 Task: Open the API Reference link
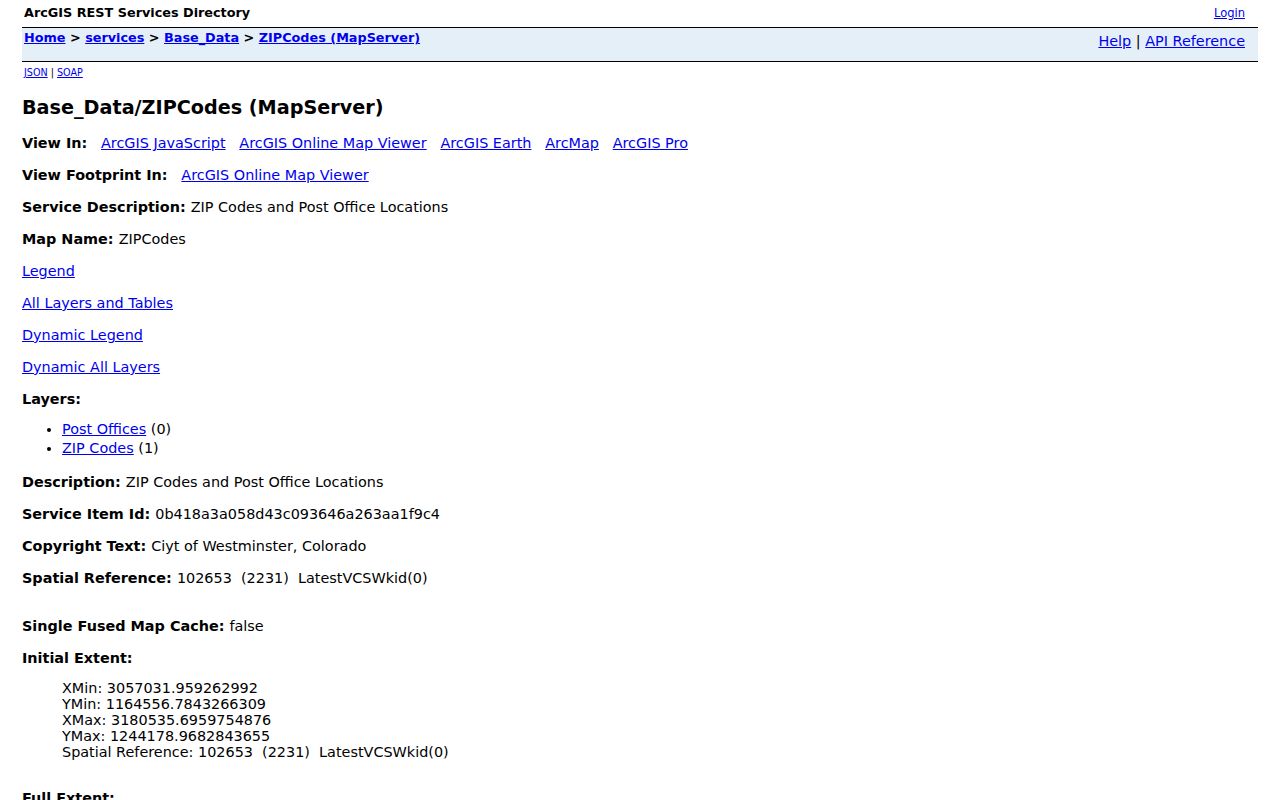1195,41
